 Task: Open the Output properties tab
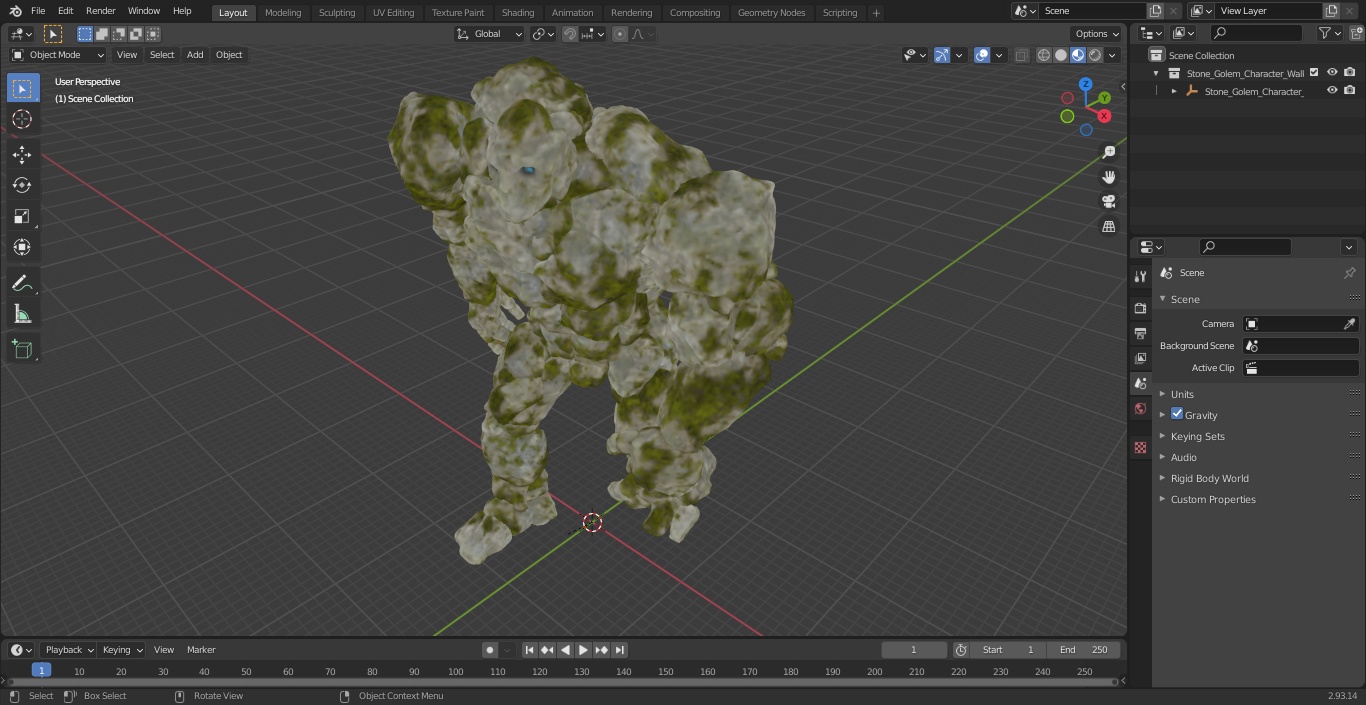(x=1140, y=333)
